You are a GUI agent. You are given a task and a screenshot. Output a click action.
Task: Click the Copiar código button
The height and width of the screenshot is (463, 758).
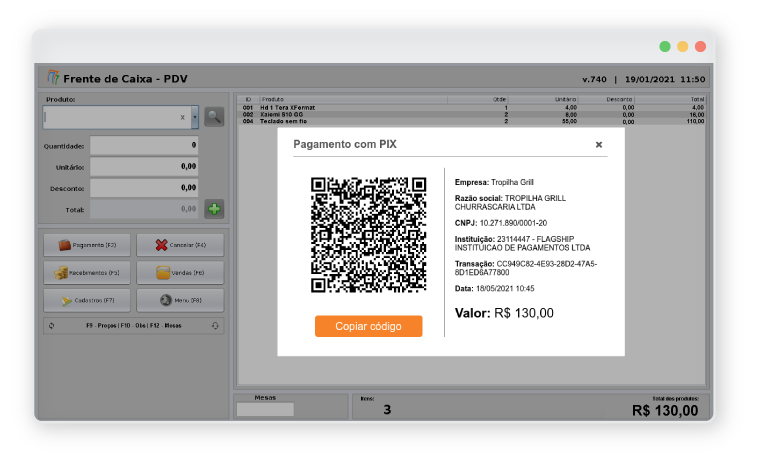[x=368, y=327]
